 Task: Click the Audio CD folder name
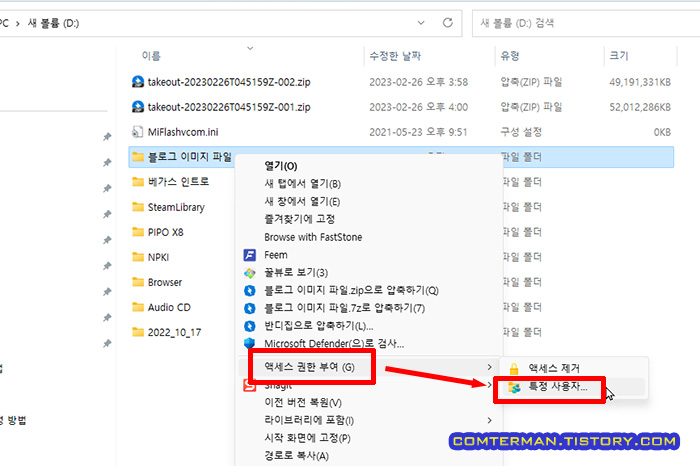169,307
